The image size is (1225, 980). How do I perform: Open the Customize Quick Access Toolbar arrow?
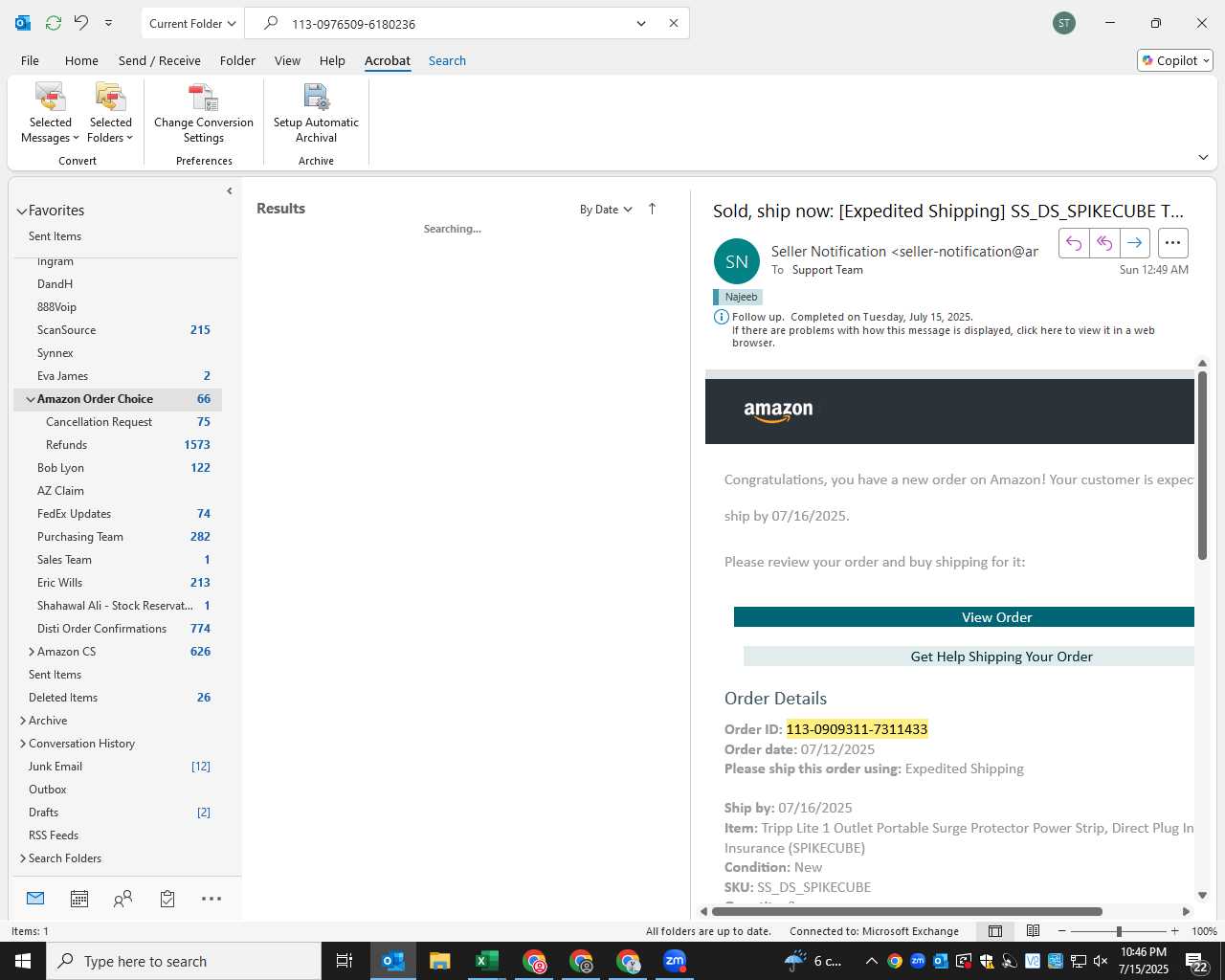coord(108,23)
